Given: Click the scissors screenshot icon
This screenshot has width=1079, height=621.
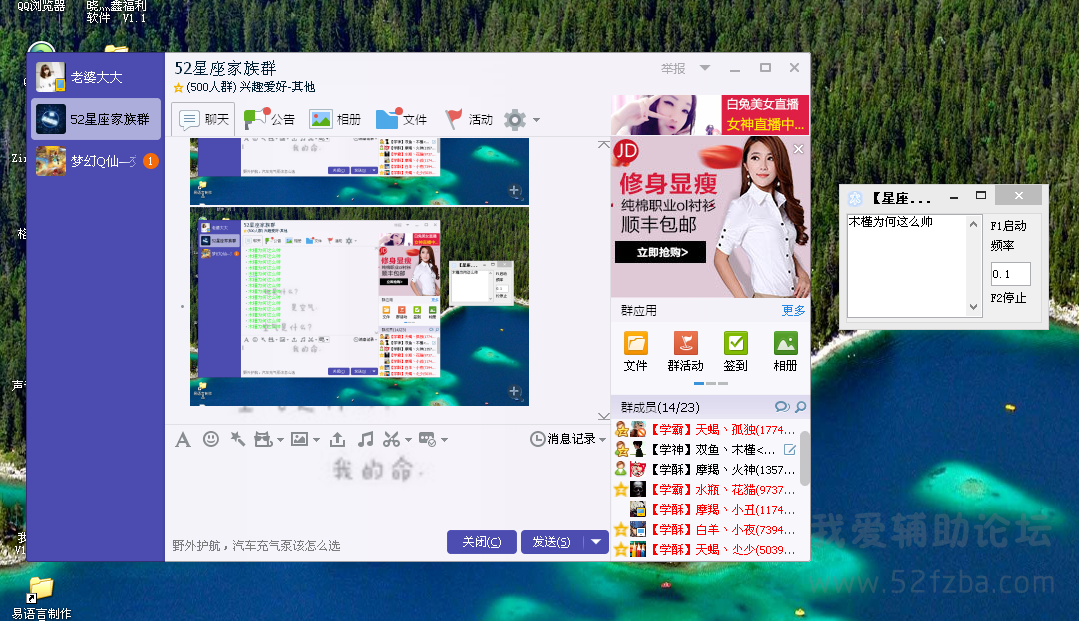Looking at the screenshot, I should pos(391,439).
